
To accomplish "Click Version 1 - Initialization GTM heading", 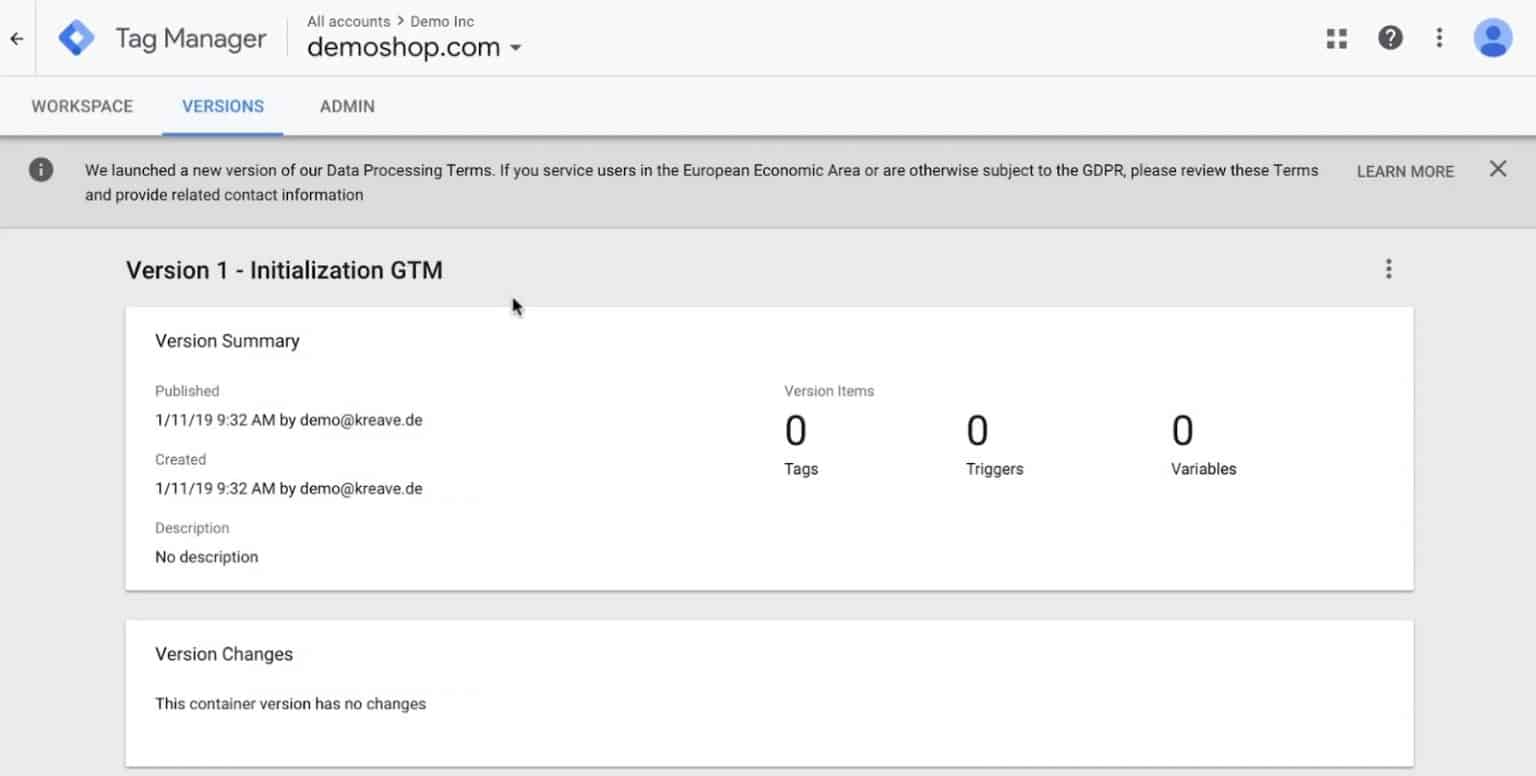I will coord(284,270).
